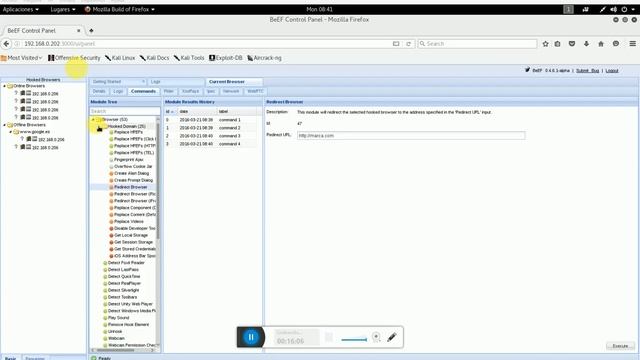The image size is (640, 360).
Task: Collapse the Online Browsers folder
Action: click(x=4, y=86)
